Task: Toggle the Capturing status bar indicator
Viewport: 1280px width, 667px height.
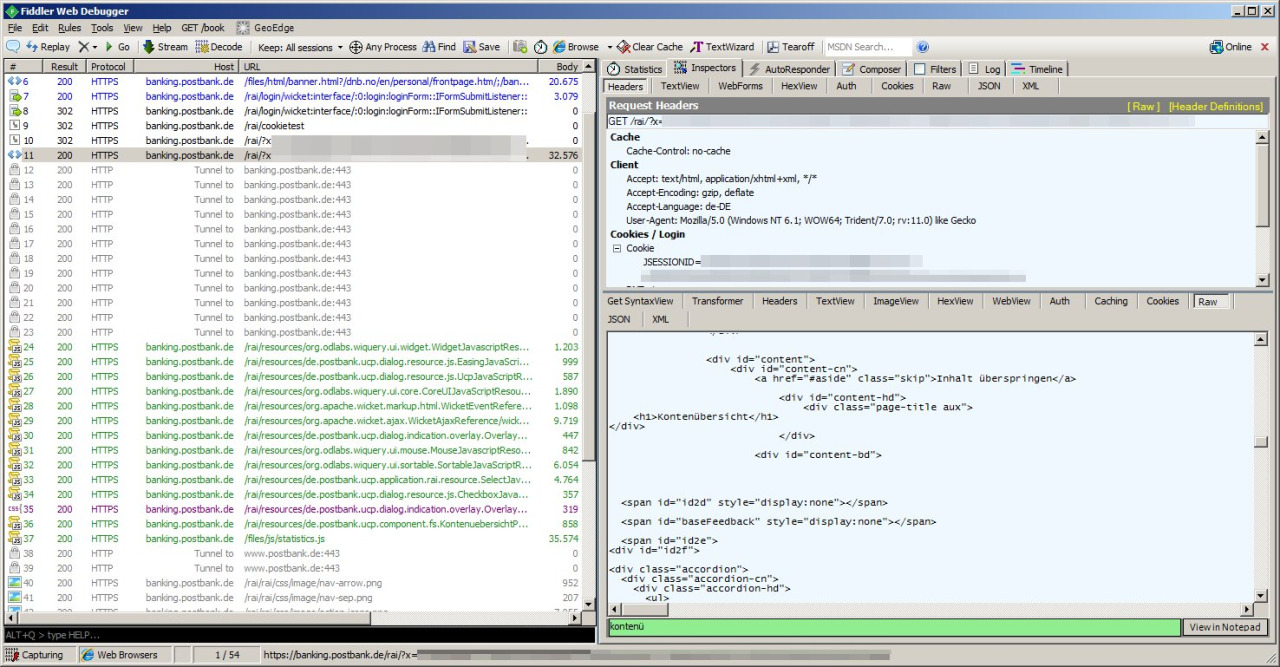Action: pyautogui.click(x=34, y=655)
